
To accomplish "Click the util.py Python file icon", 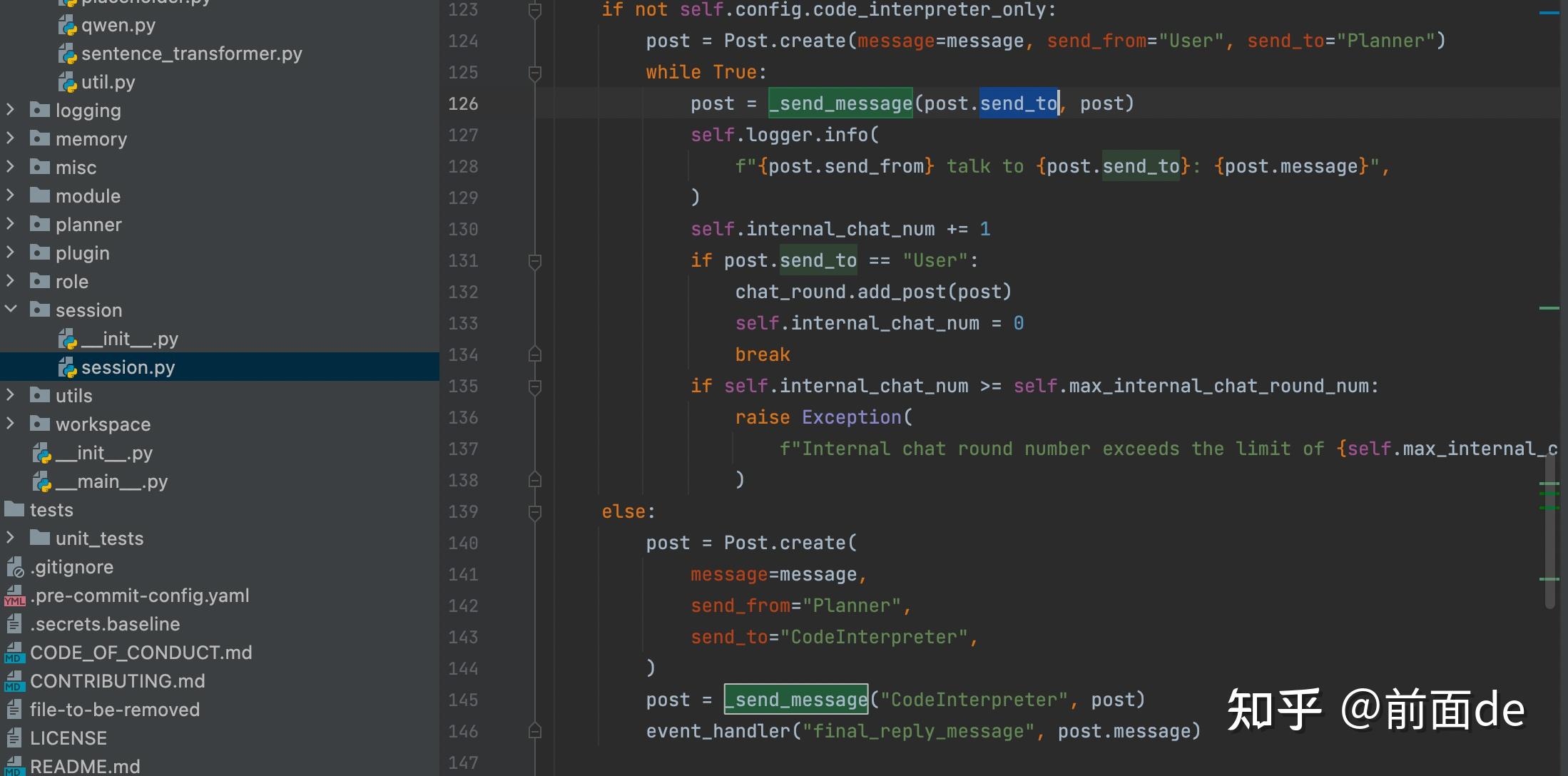I will pyautogui.click(x=67, y=83).
